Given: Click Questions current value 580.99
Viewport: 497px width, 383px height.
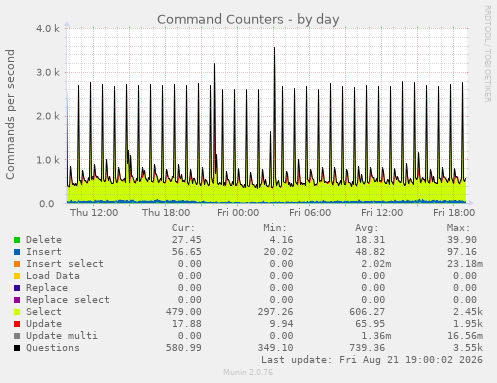Looking at the screenshot, I should tap(184, 348).
